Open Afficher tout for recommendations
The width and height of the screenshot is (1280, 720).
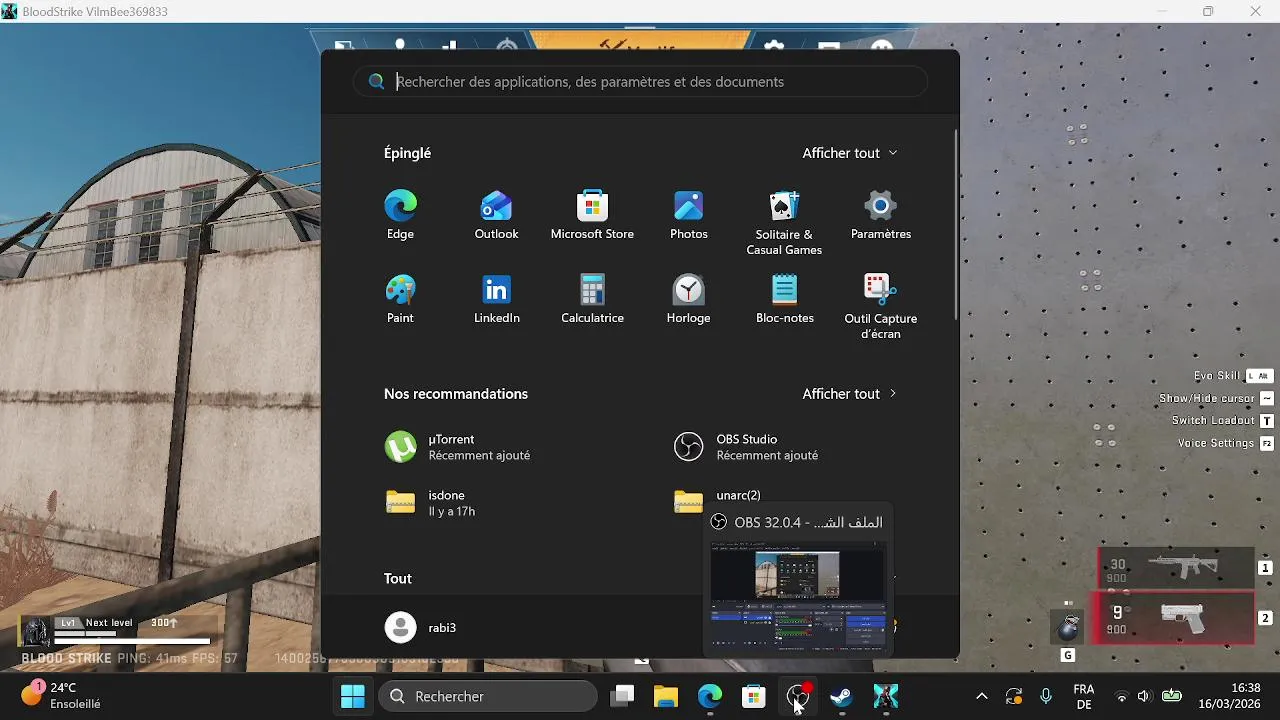[850, 394]
